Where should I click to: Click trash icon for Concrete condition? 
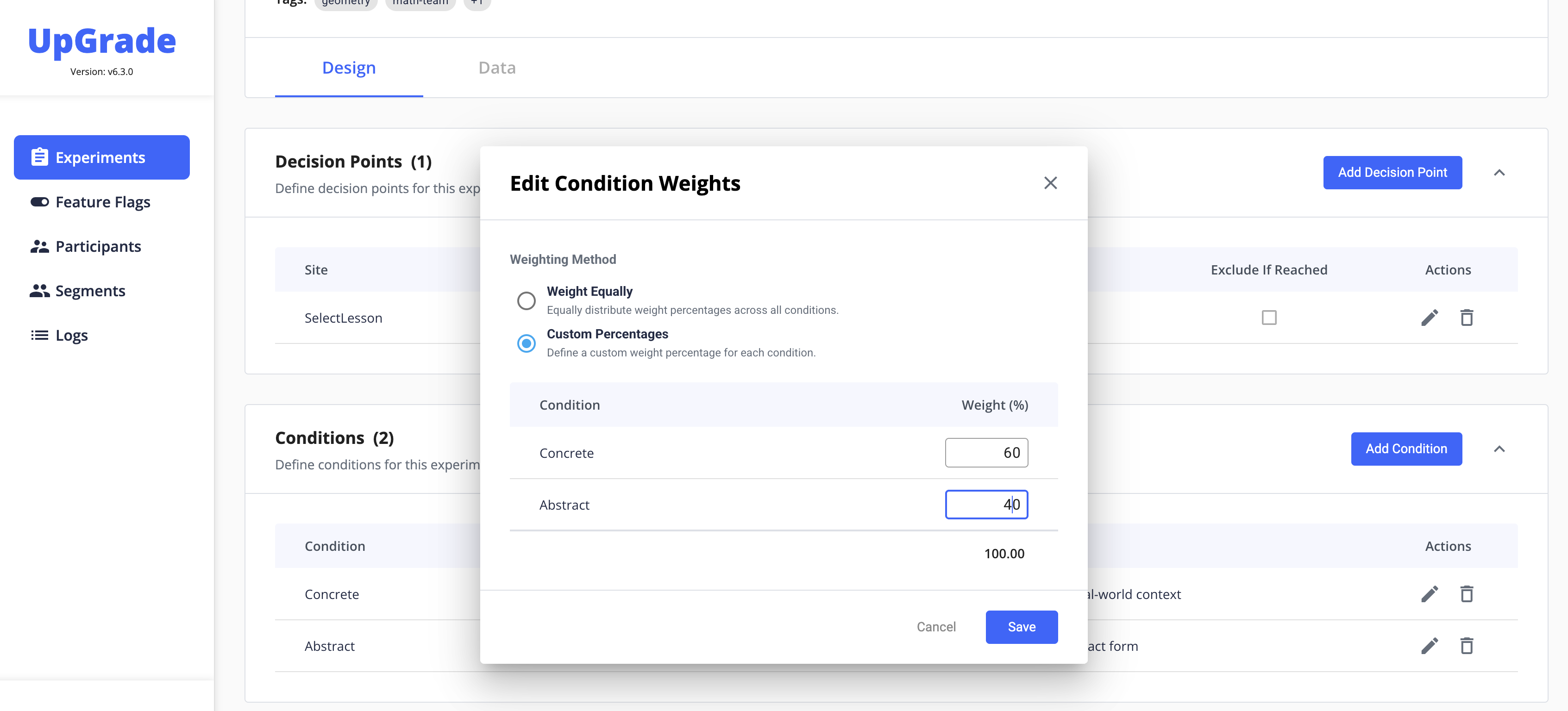coord(1466,593)
